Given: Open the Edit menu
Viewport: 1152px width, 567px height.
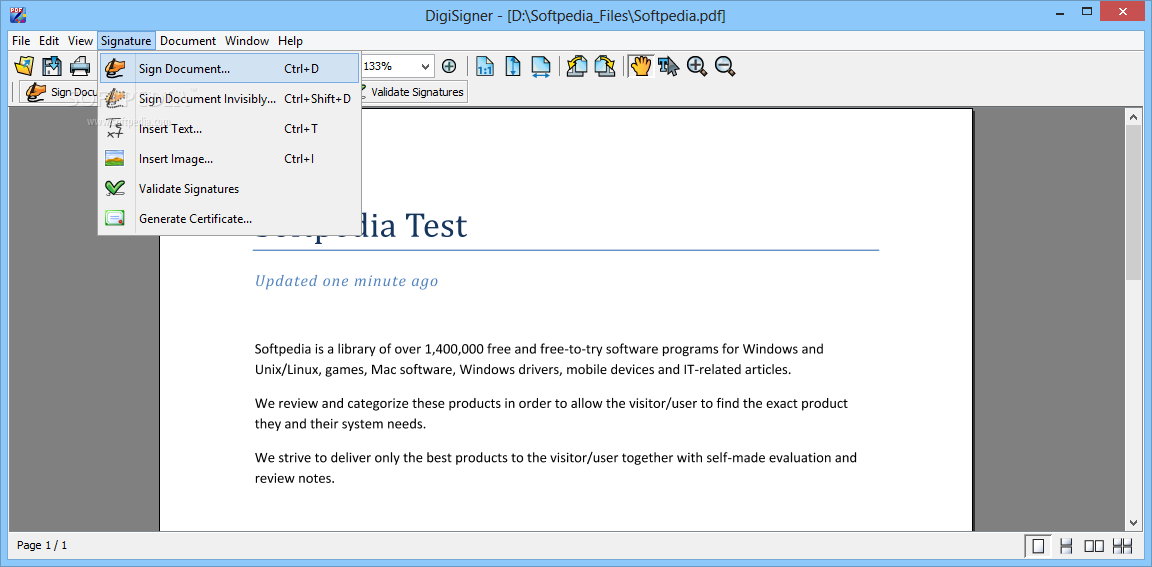Looking at the screenshot, I should tap(49, 40).
